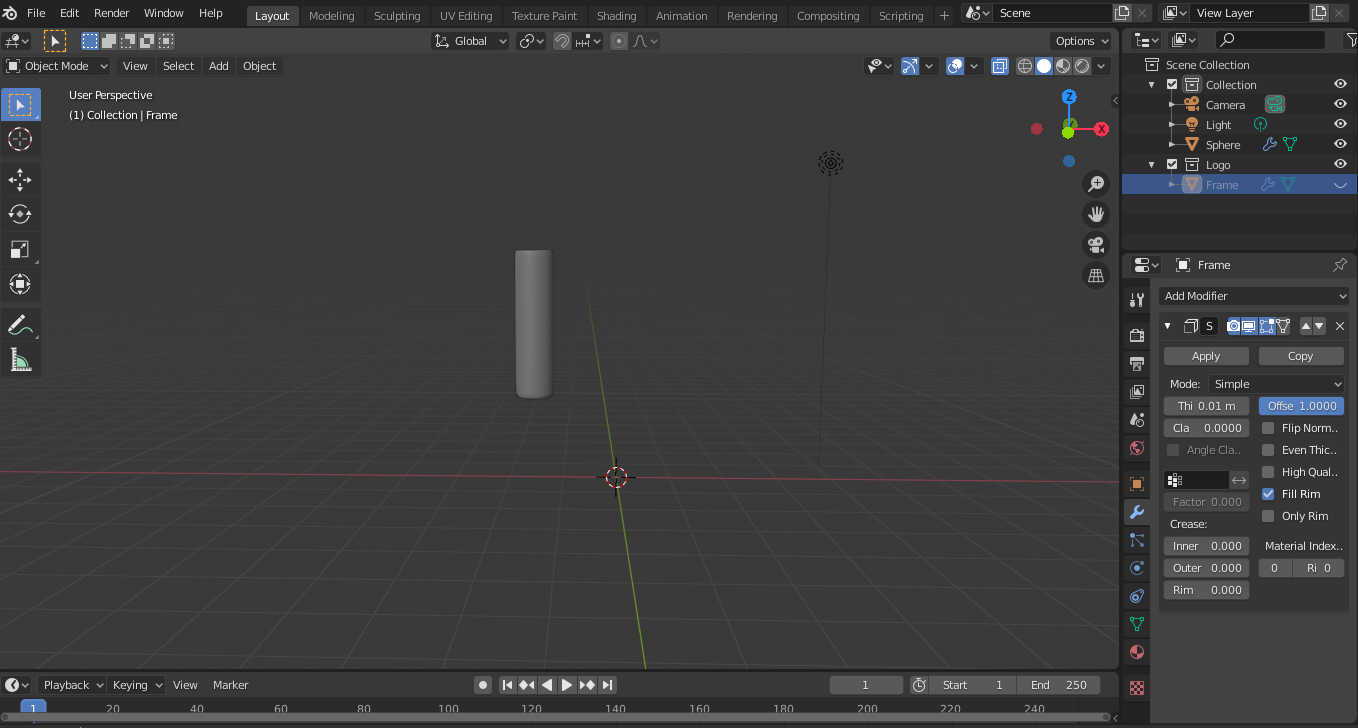Switch to wireframe viewport shading

(1025, 66)
